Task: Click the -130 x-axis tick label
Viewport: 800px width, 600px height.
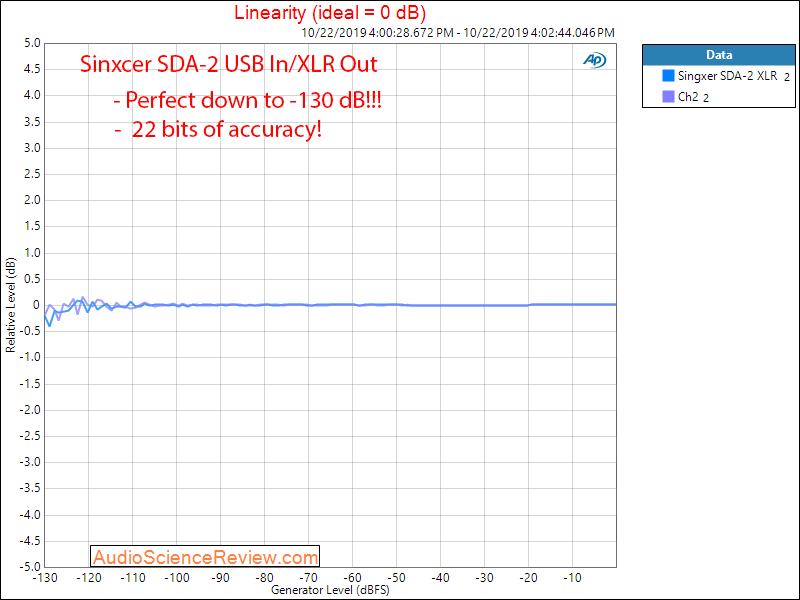Action: point(45,578)
